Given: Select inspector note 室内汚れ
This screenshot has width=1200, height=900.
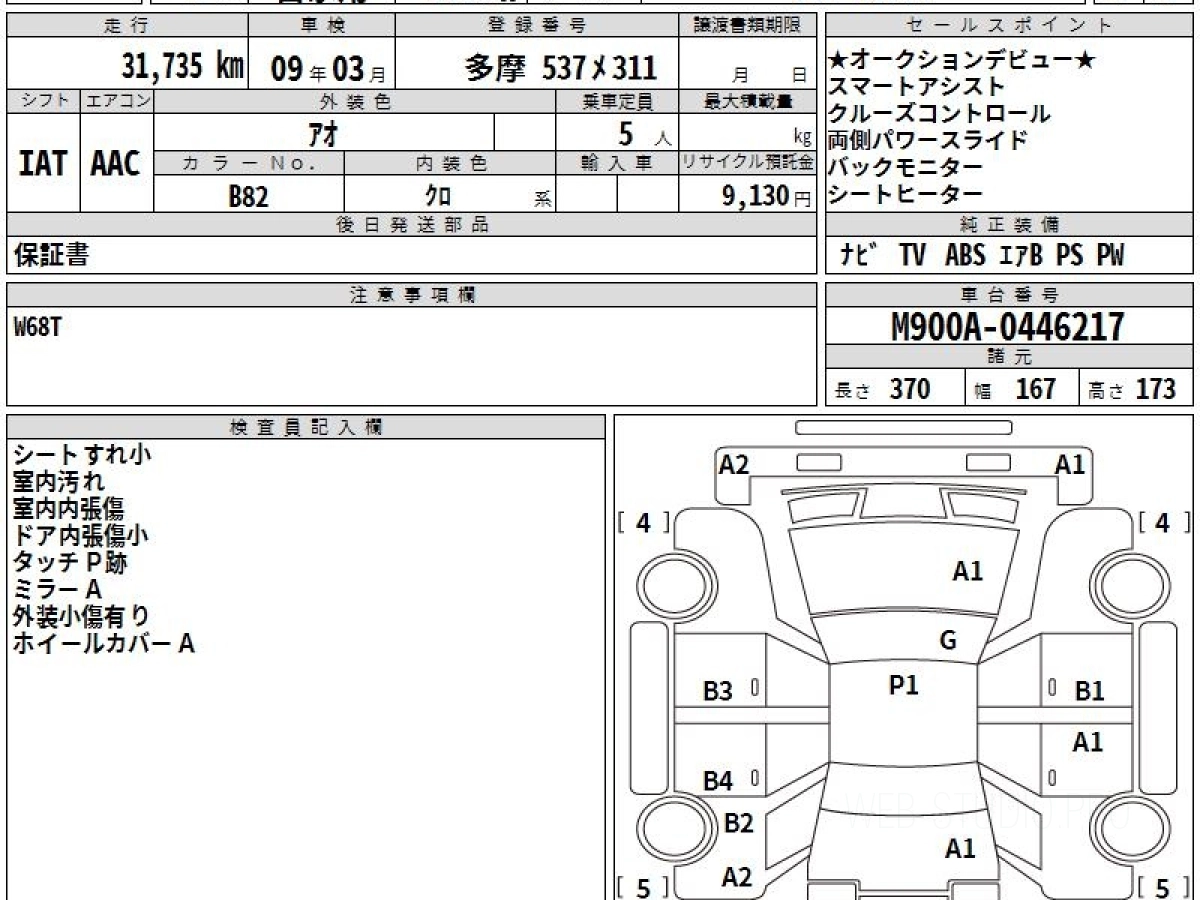Looking at the screenshot, I should click(58, 482).
